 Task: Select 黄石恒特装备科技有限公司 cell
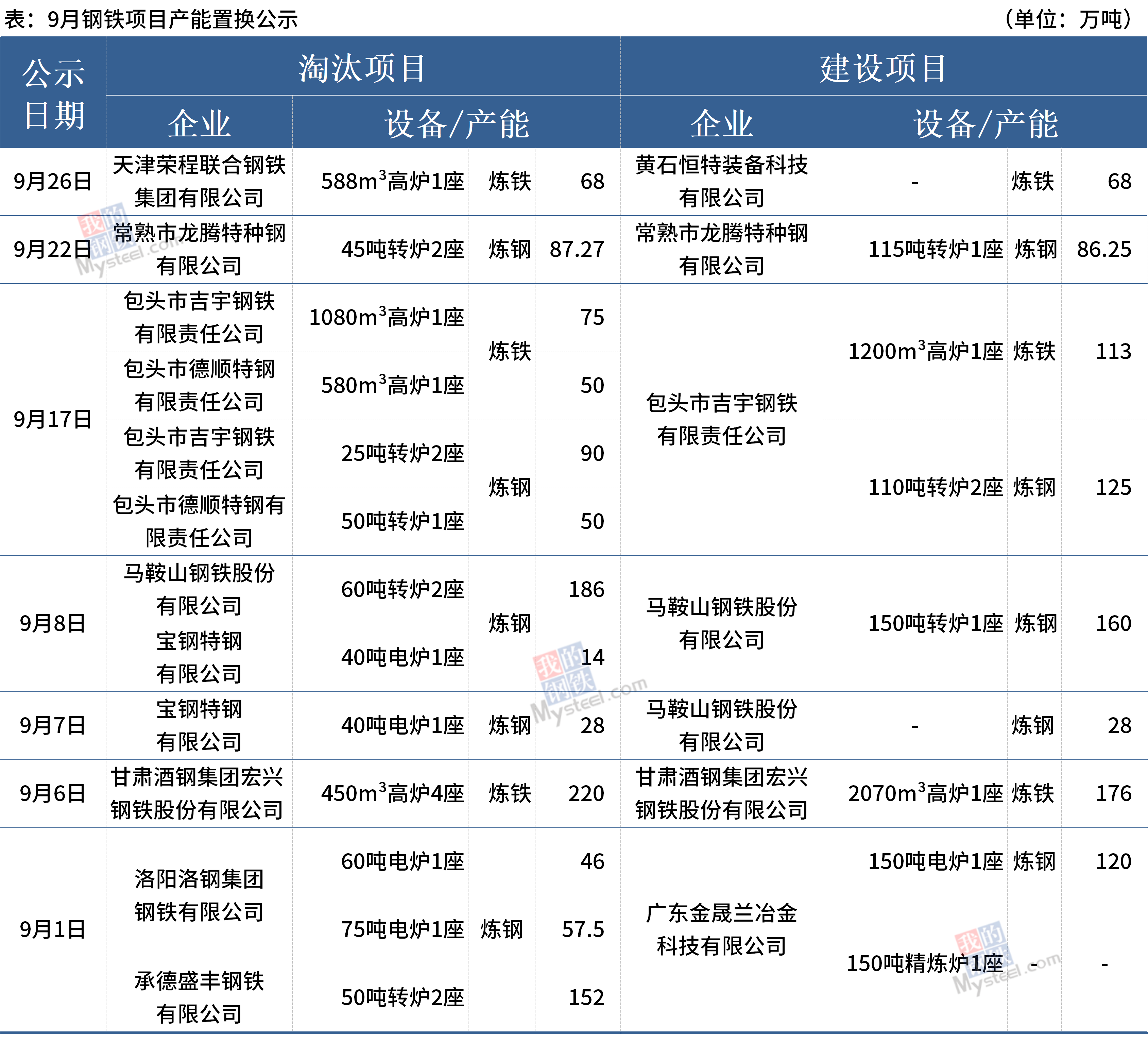pyautogui.click(x=721, y=182)
